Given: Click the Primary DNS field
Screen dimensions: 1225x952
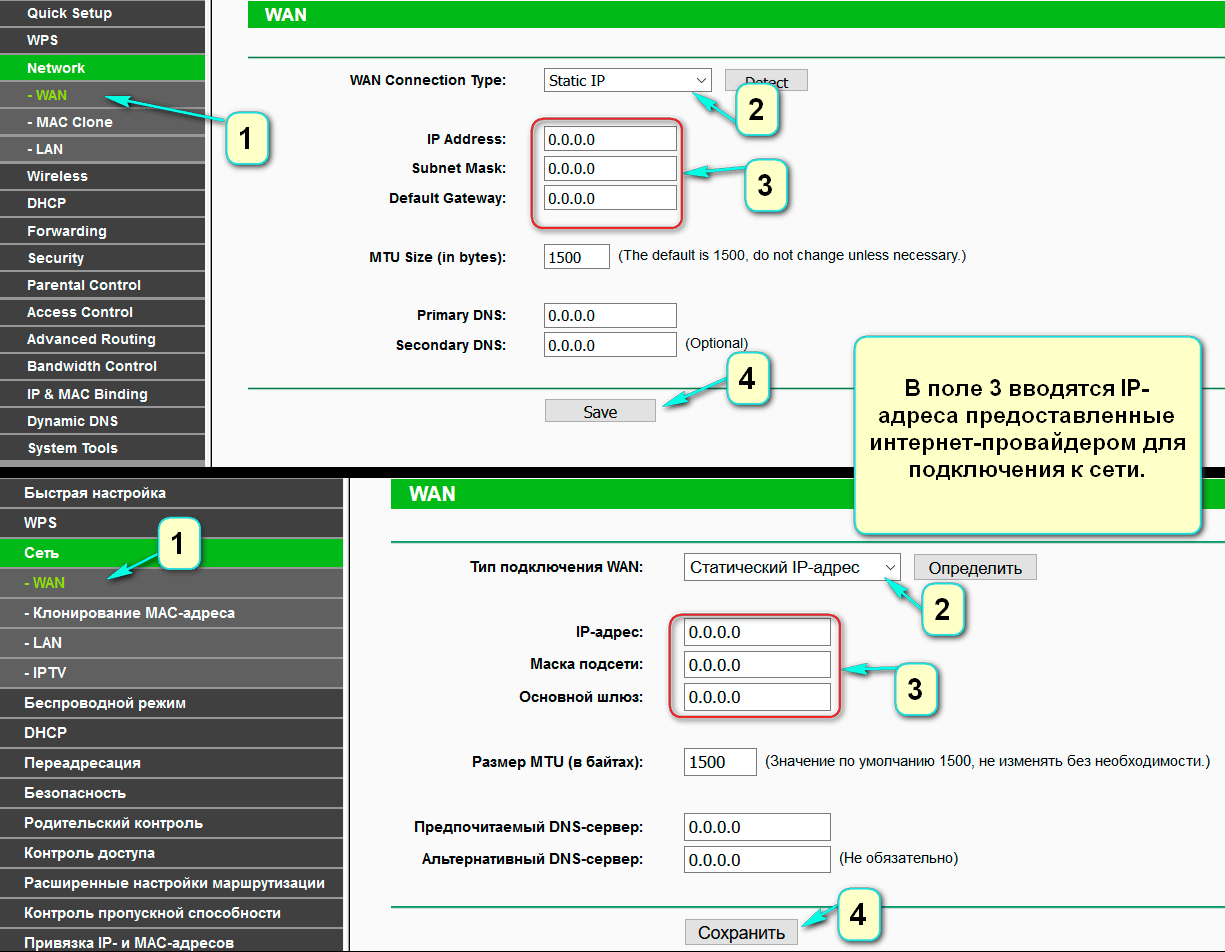Looking at the screenshot, I should click(610, 315).
